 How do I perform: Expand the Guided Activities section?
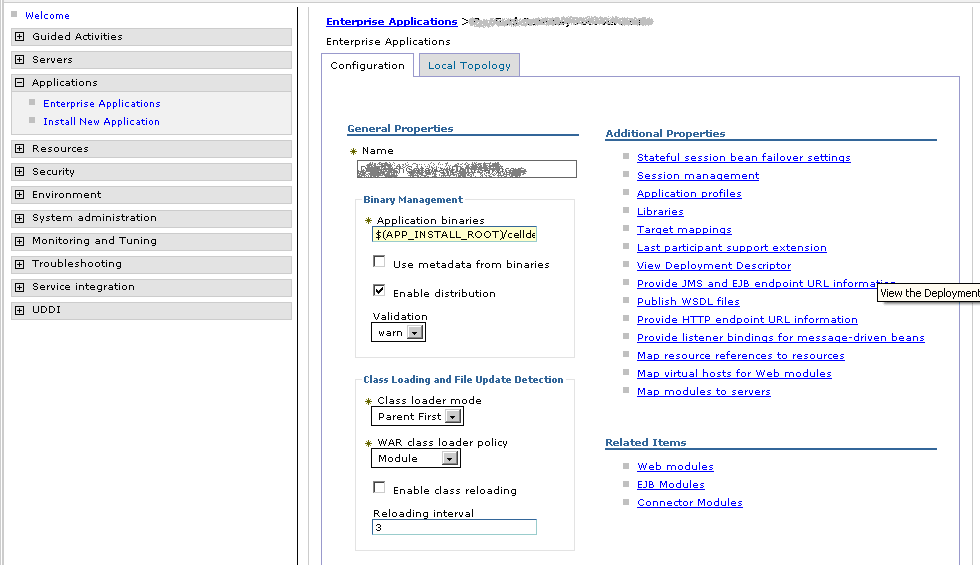tap(20, 37)
